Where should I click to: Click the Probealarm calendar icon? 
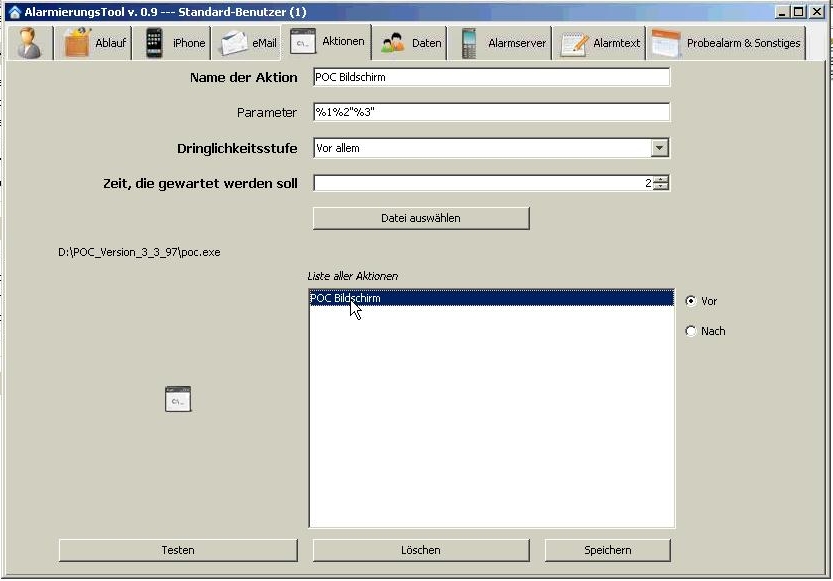[x=666, y=43]
